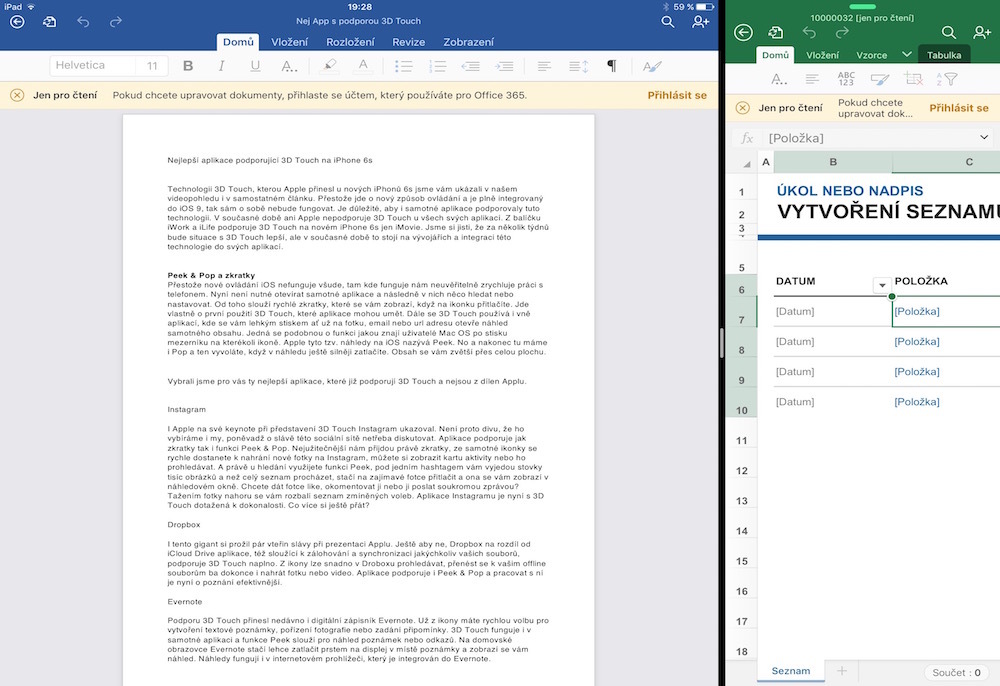
Task: Dismiss the Jen pro čtení banner in Excel
Action: pos(742,106)
